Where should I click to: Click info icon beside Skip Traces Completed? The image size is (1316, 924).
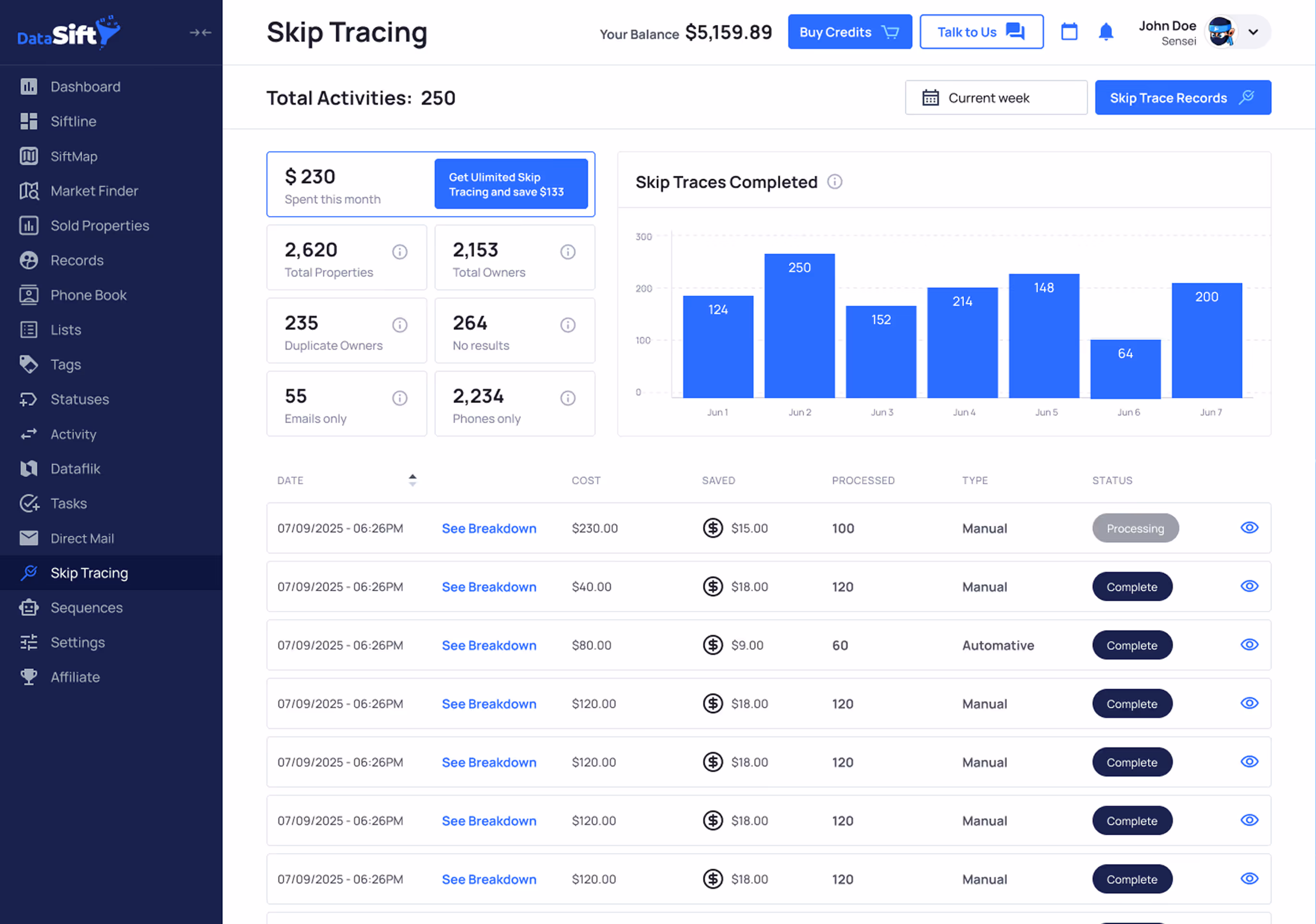point(834,182)
